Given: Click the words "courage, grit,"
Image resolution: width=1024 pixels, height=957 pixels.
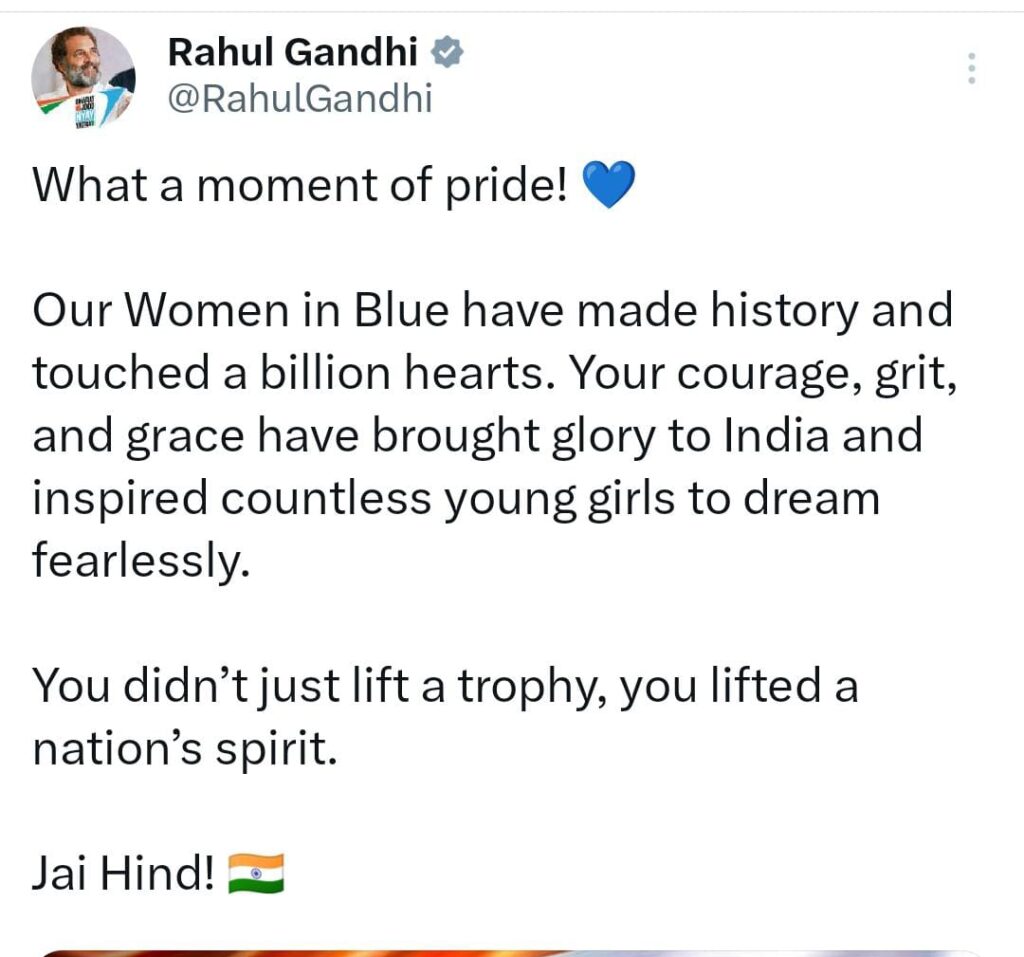Looking at the screenshot, I should point(817,374).
